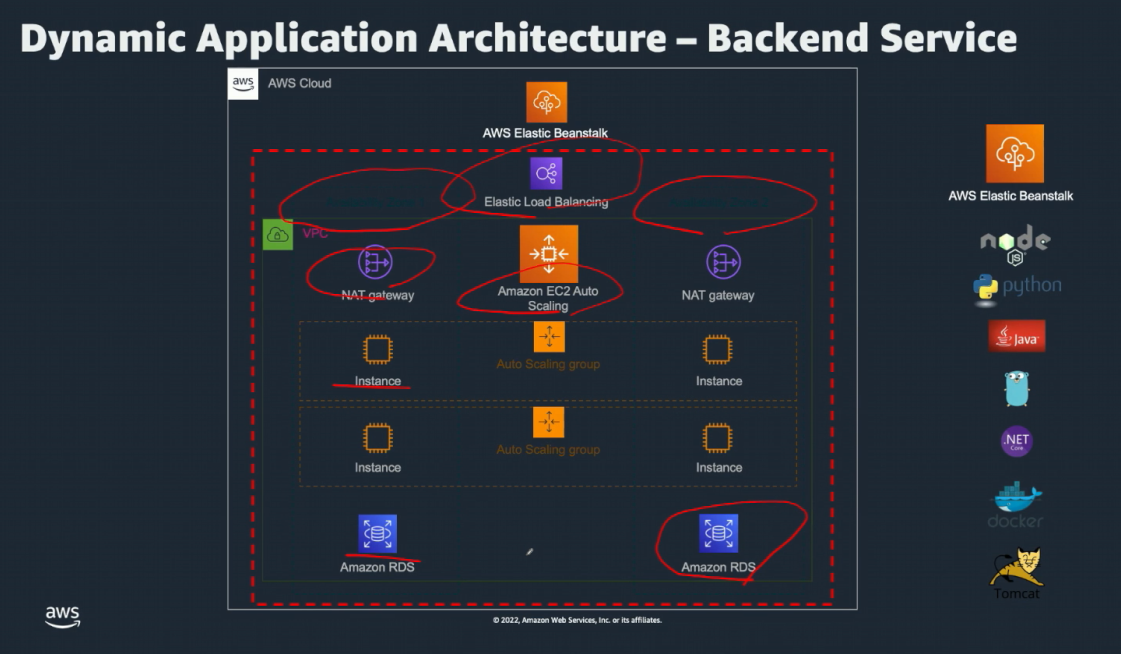Click the blue Go gopher mascot

(x=1016, y=388)
